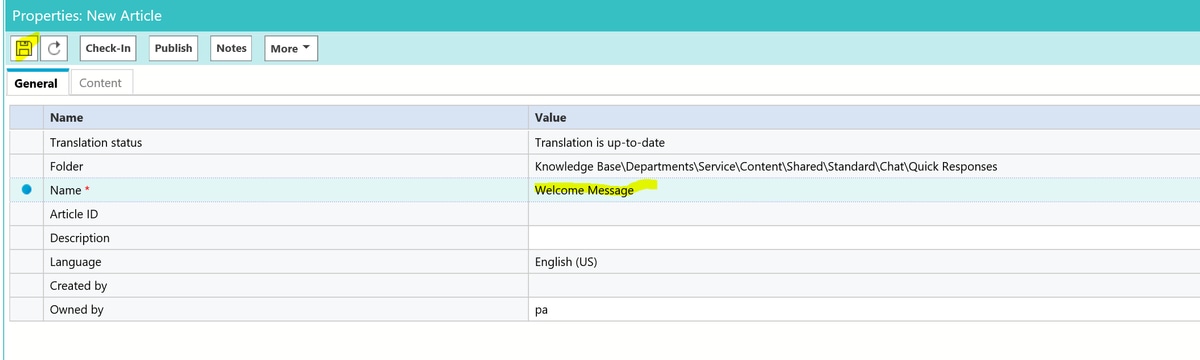1200x360 pixels.
Task: Click the Name field with Welcome Message
Action: [x=864, y=190]
